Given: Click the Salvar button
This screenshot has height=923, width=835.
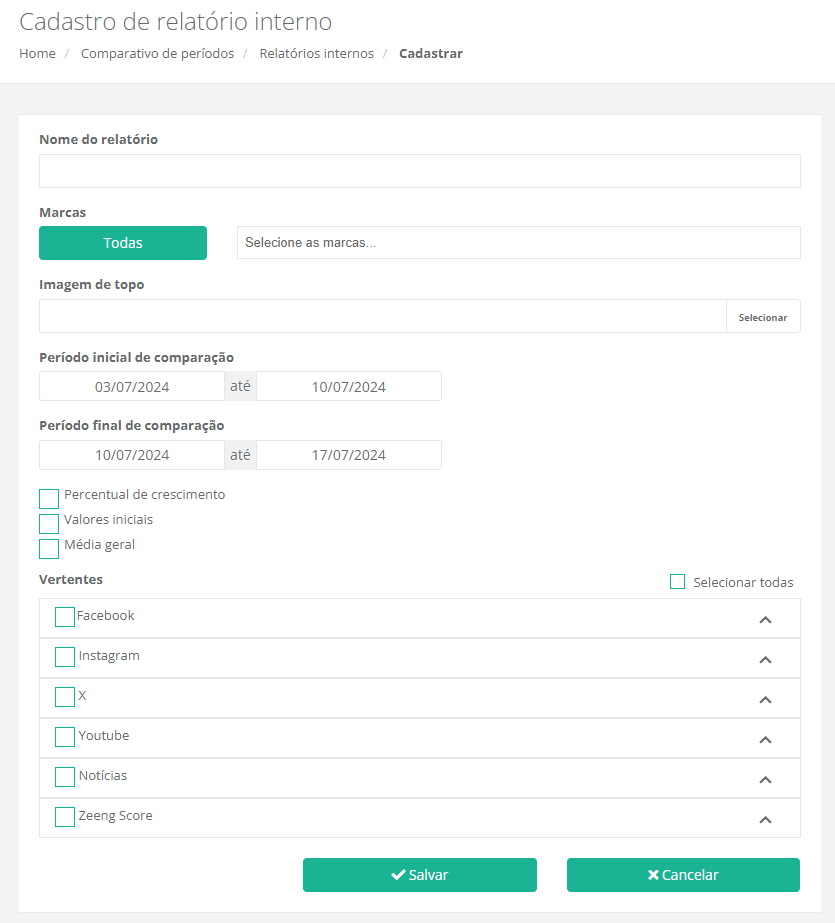Looking at the screenshot, I should click(420, 875).
